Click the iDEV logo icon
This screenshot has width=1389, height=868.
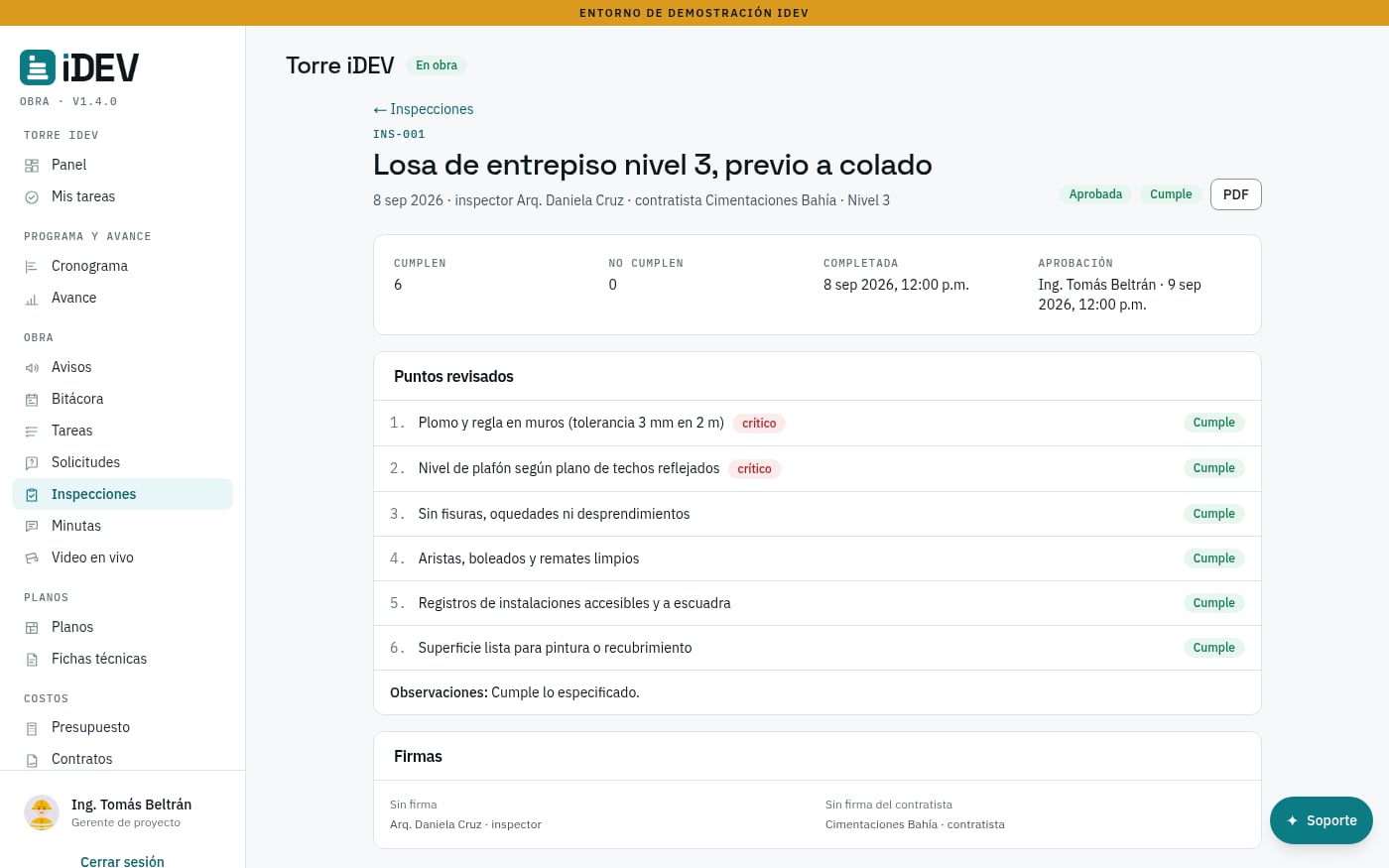(x=38, y=67)
